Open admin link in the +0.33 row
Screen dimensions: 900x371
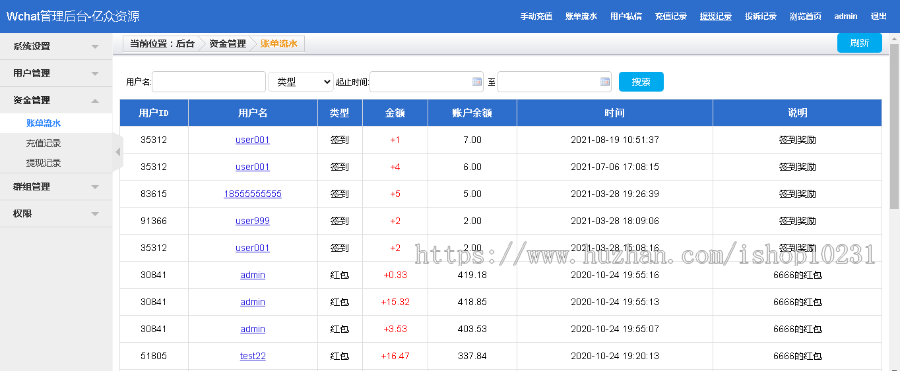[x=253, y=275]
